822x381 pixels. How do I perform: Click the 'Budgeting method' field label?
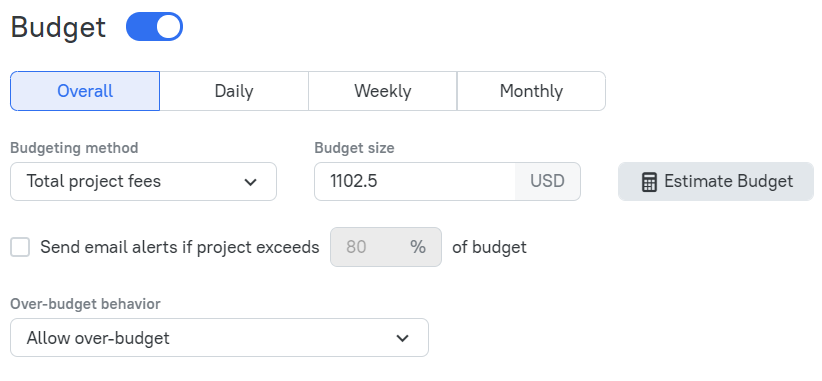pyautogui.click(x=74, y=148)
